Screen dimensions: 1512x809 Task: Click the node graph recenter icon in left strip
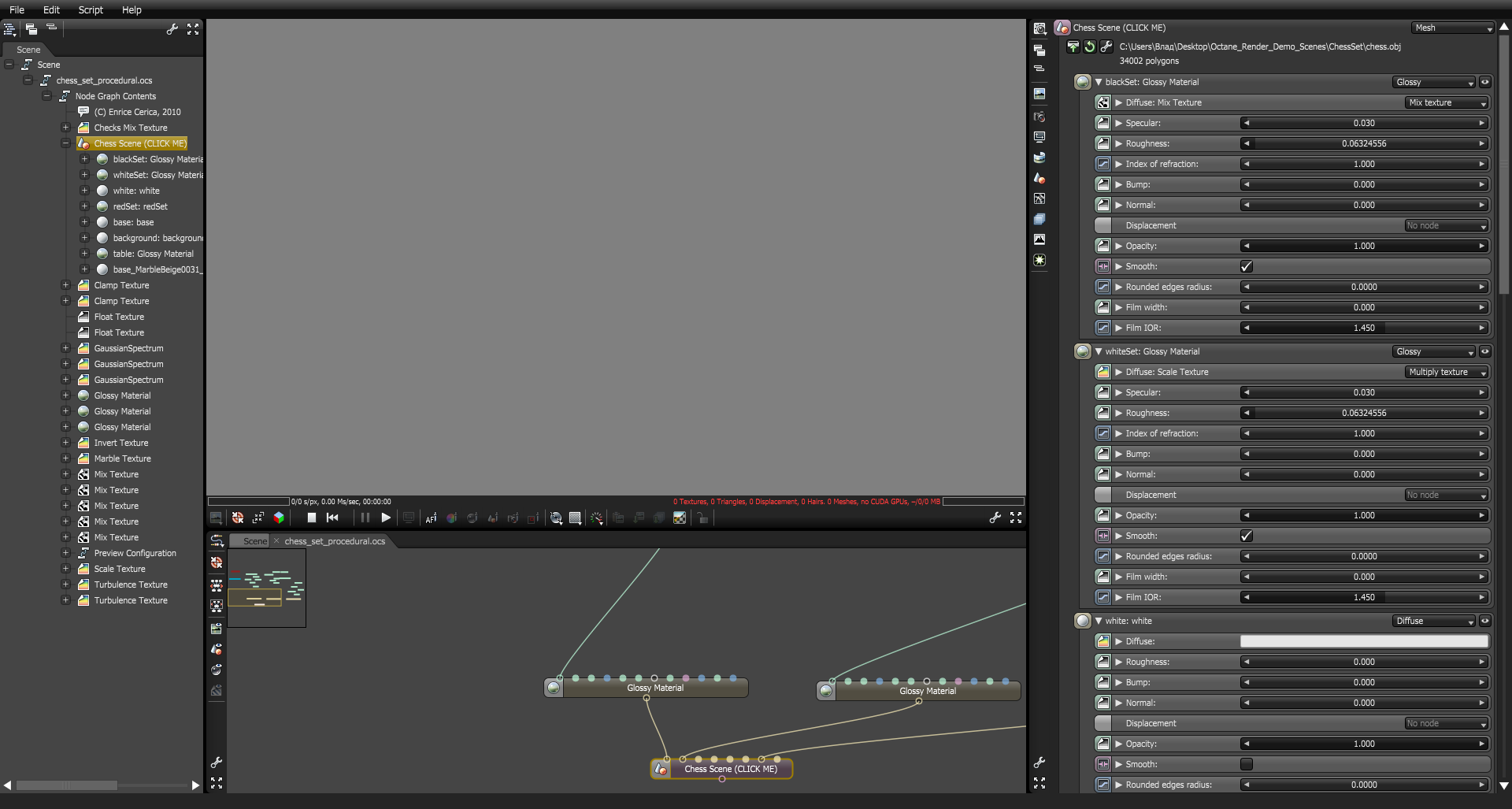(x=217, y=562)
